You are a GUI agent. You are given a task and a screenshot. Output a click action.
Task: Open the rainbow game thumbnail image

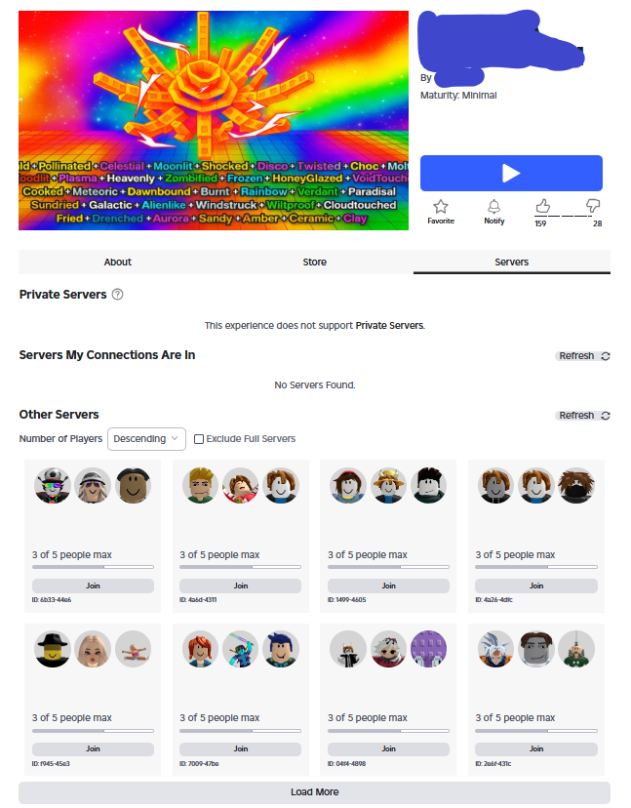pyautogui.click(x=213, y=121)
